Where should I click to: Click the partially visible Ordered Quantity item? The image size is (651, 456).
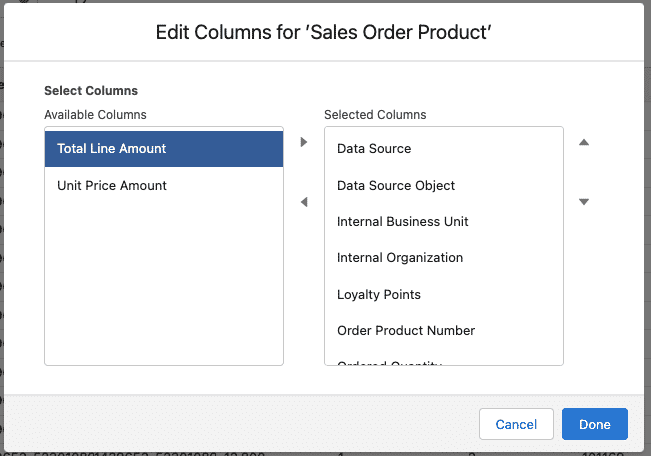click(389, 361)
